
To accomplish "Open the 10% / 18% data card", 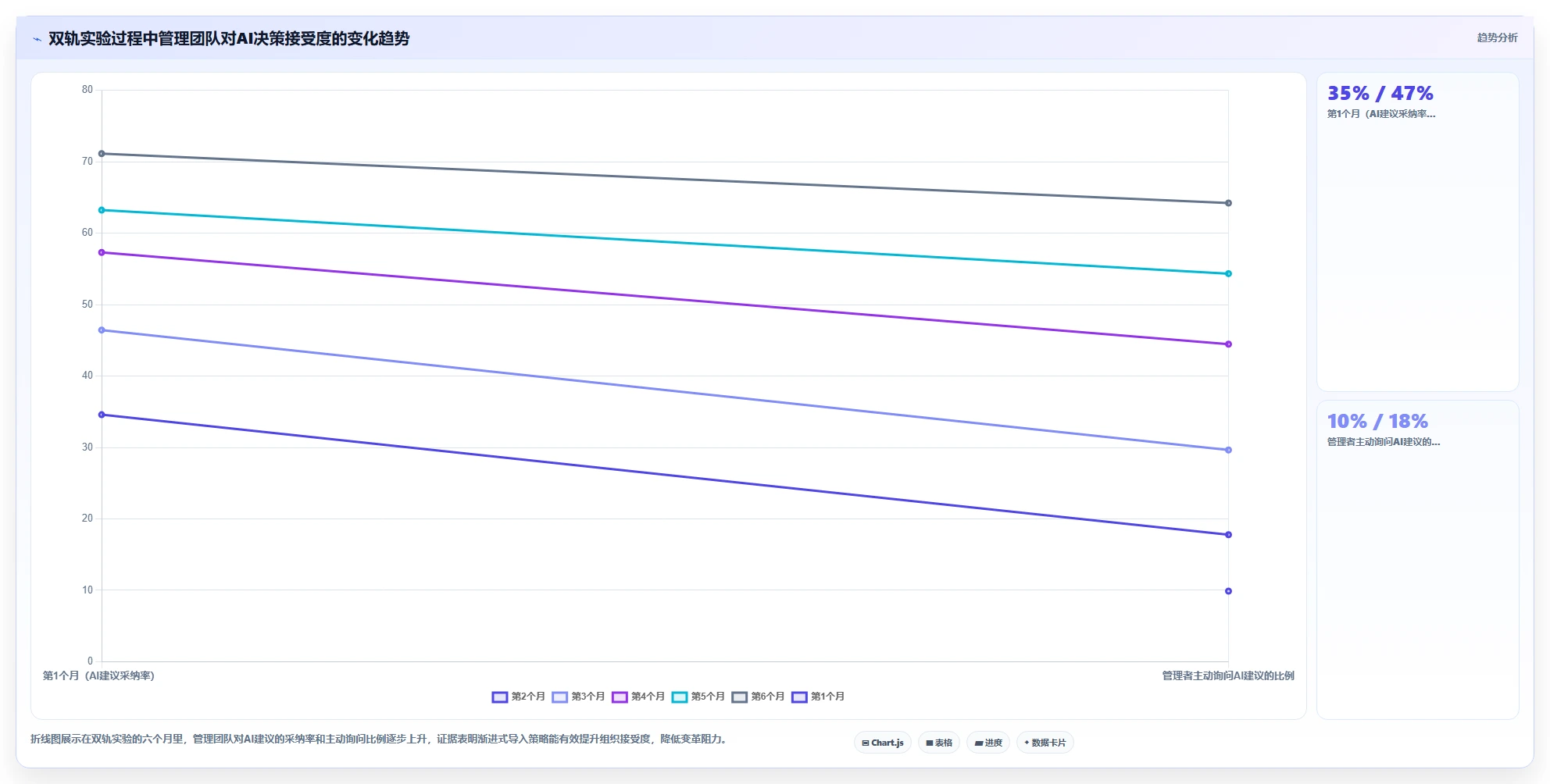I will 1418,560.
